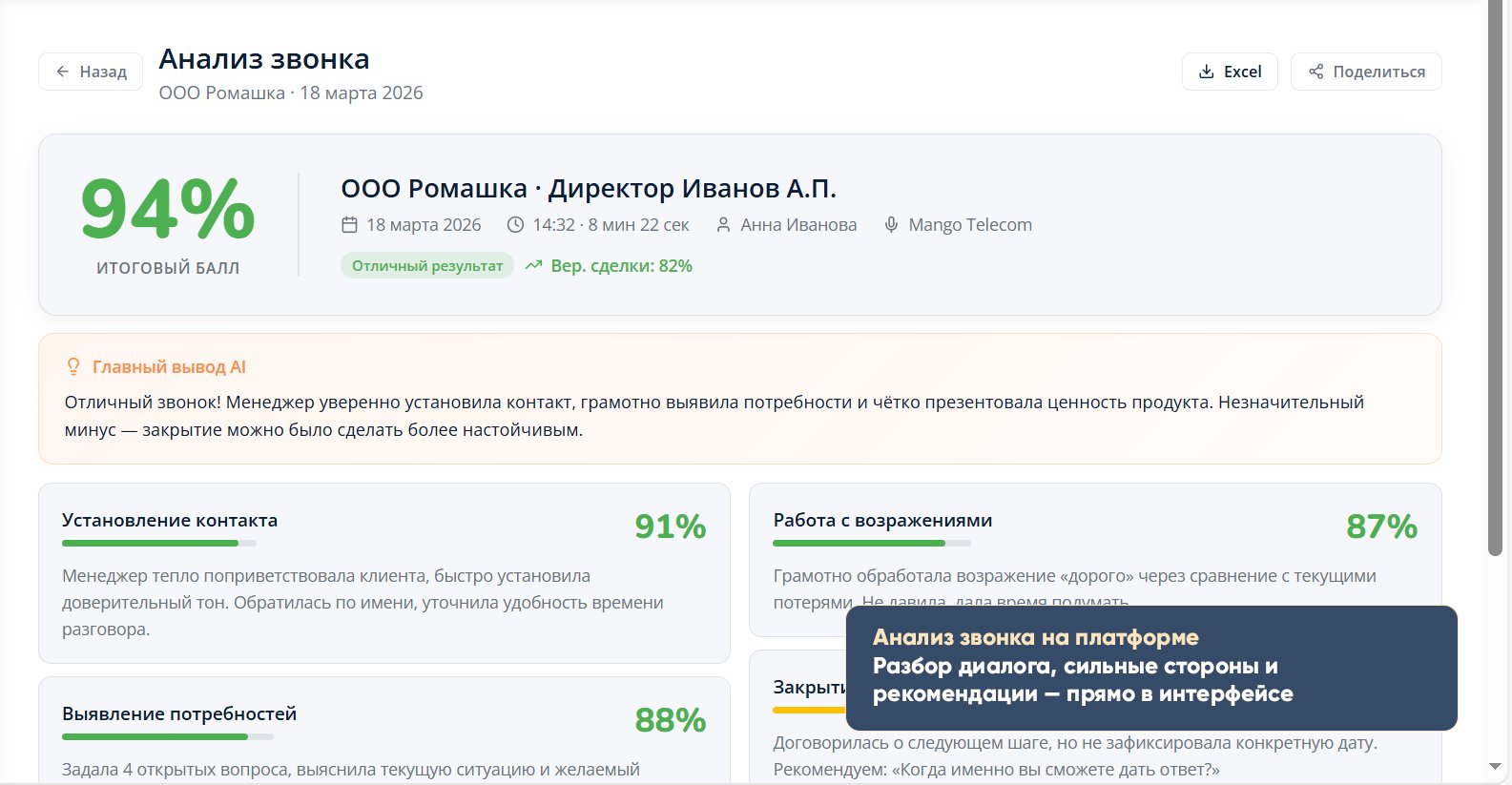This screenshot has height=785, width=1512.
Task: Click the Отличный результат badge
Action: pos(427,266)
